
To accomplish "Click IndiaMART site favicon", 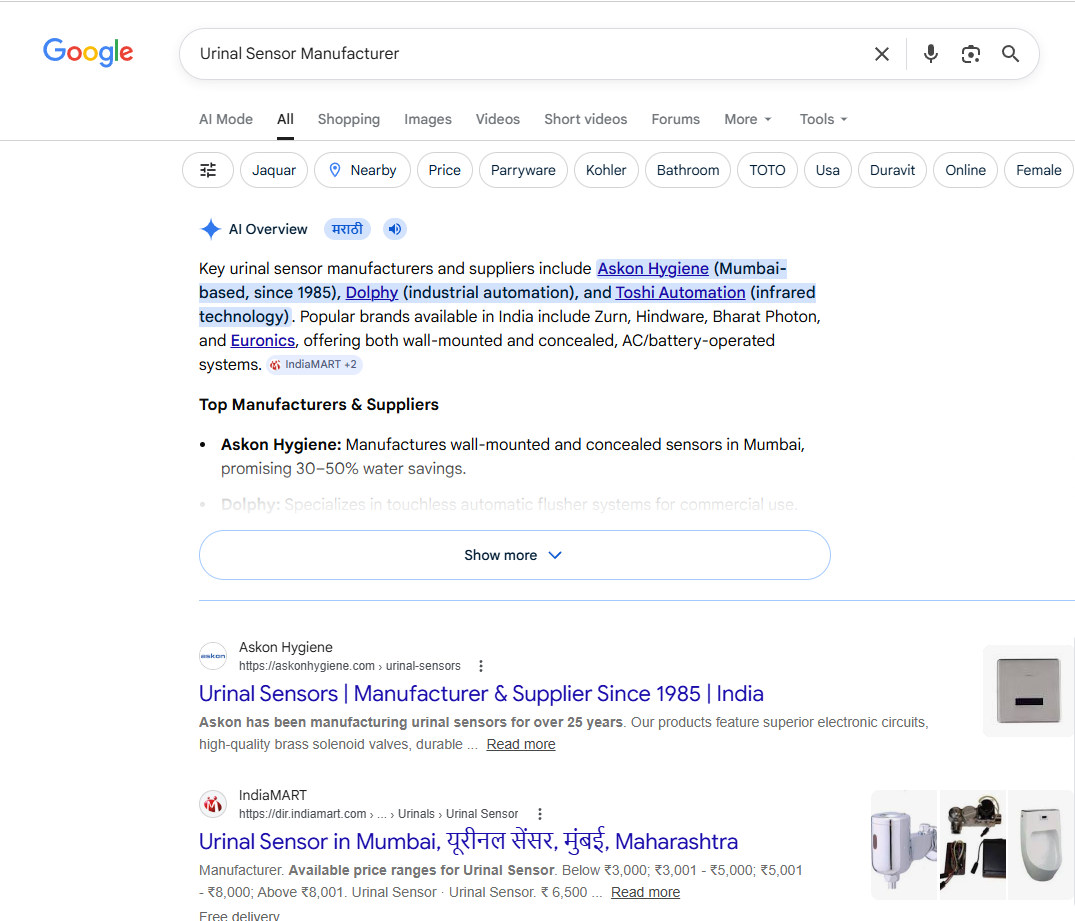I will pyautogui.click(x=213, y=804).
